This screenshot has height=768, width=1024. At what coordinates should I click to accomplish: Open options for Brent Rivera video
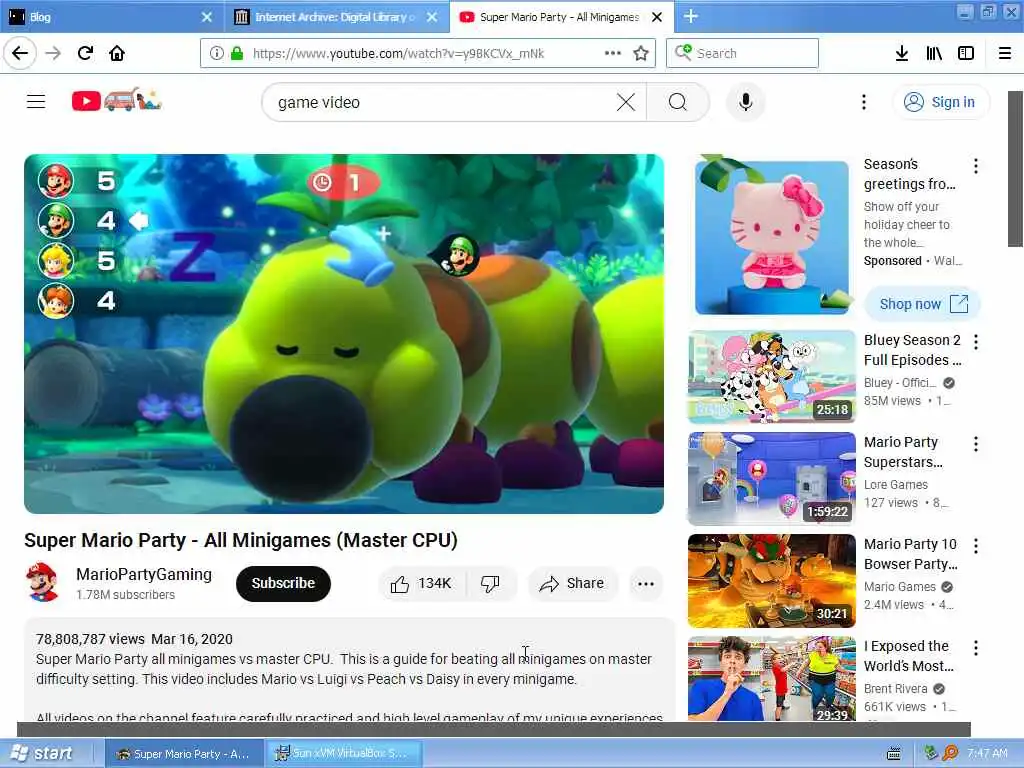pyautogui.click(x=976, y=648)
